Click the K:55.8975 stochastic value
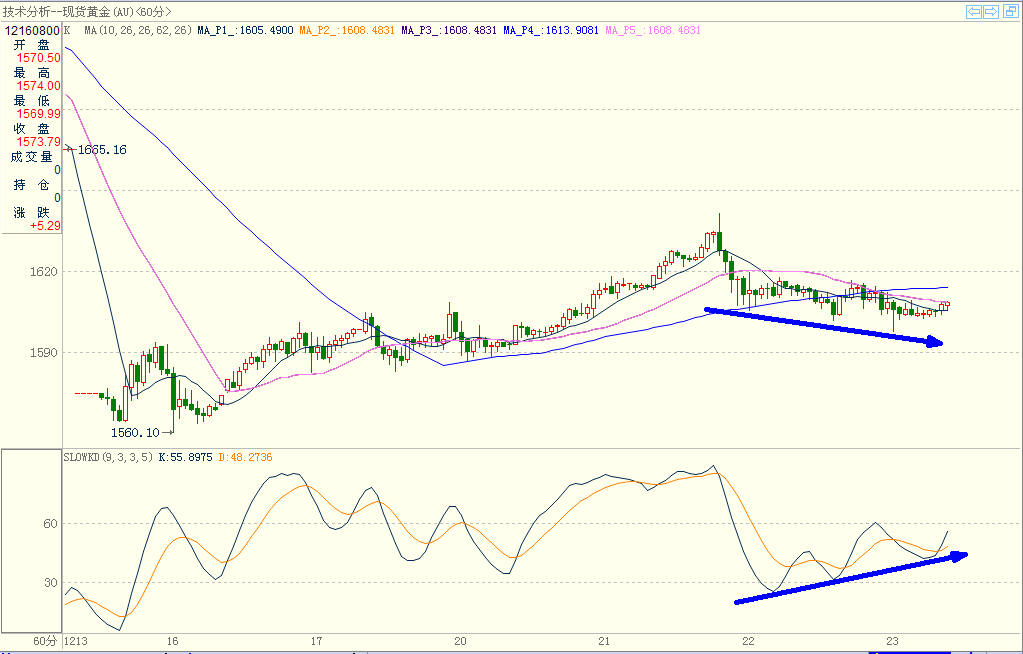 185,458
